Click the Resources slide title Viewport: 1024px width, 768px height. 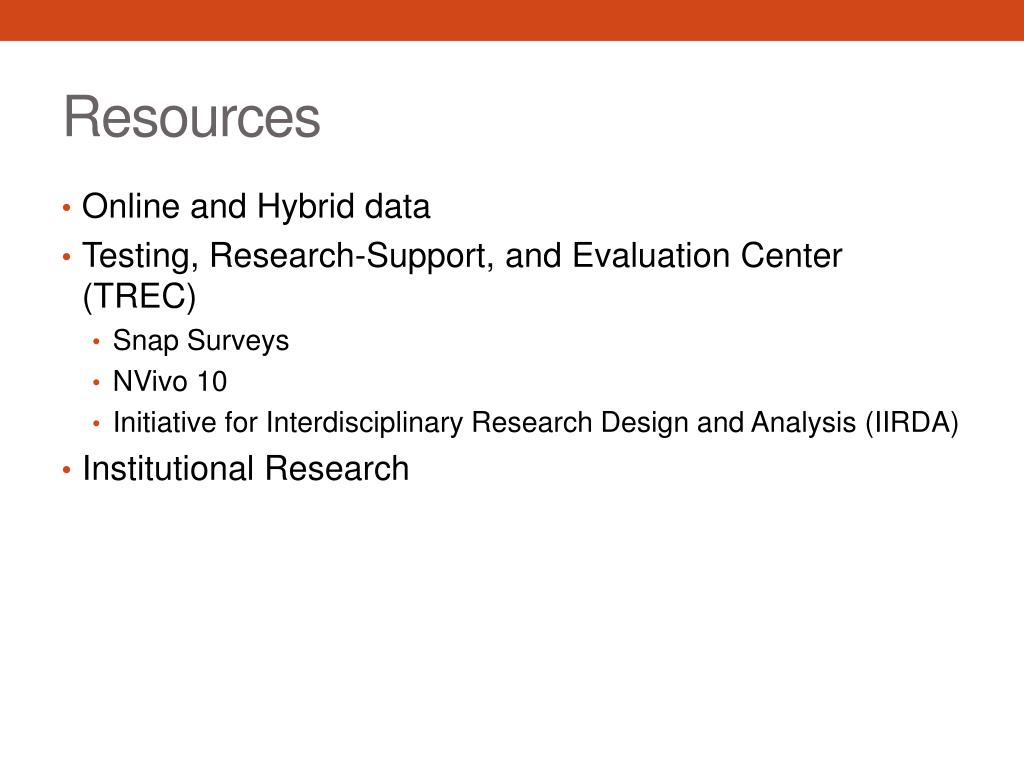coord(192,117)
